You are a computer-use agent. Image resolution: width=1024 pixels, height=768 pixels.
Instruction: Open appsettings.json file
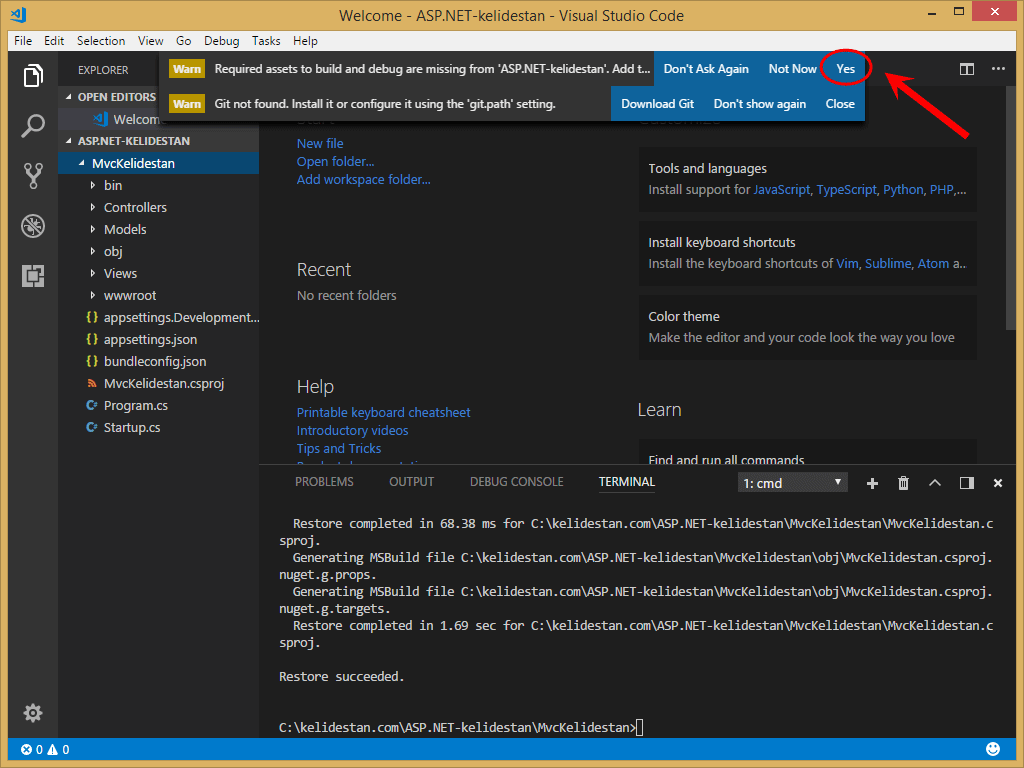[x=150, y=340]
